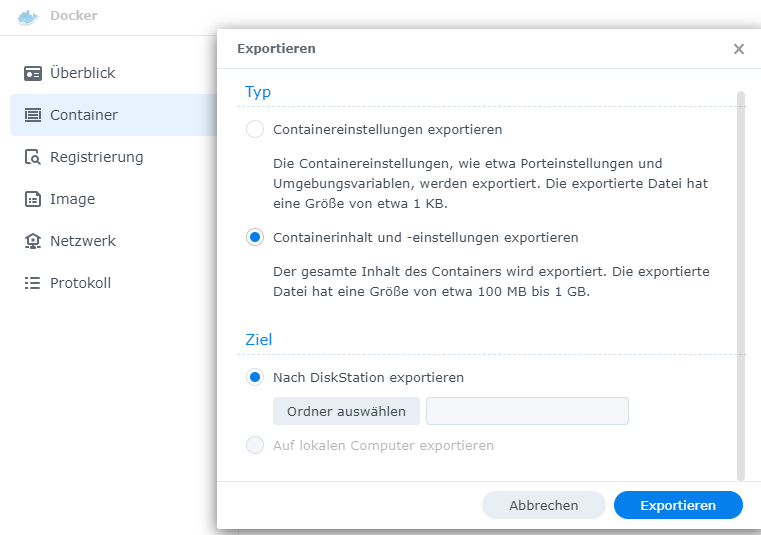
Task: Click the Überblick sidebar icon
Action: tap(33, 73)
